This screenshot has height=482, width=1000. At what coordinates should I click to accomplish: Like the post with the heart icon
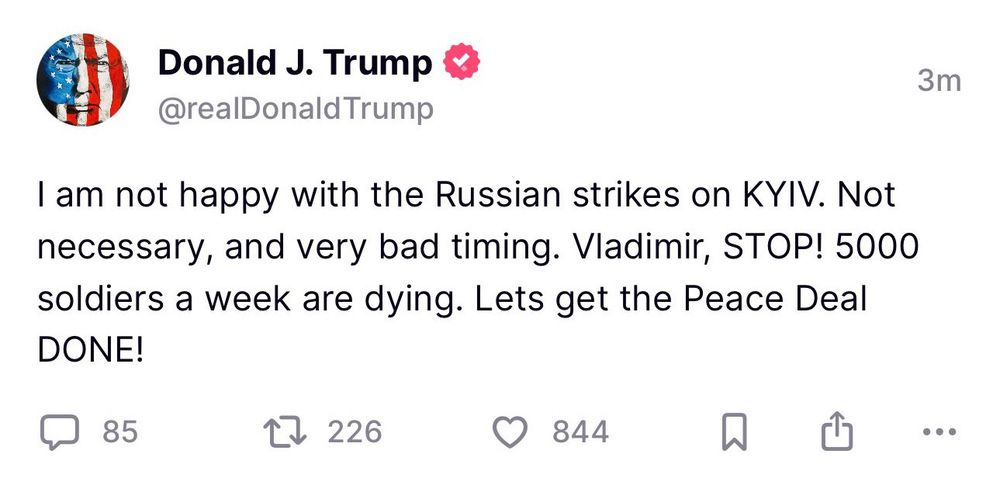pyautogui.click(x=512, y=432)
